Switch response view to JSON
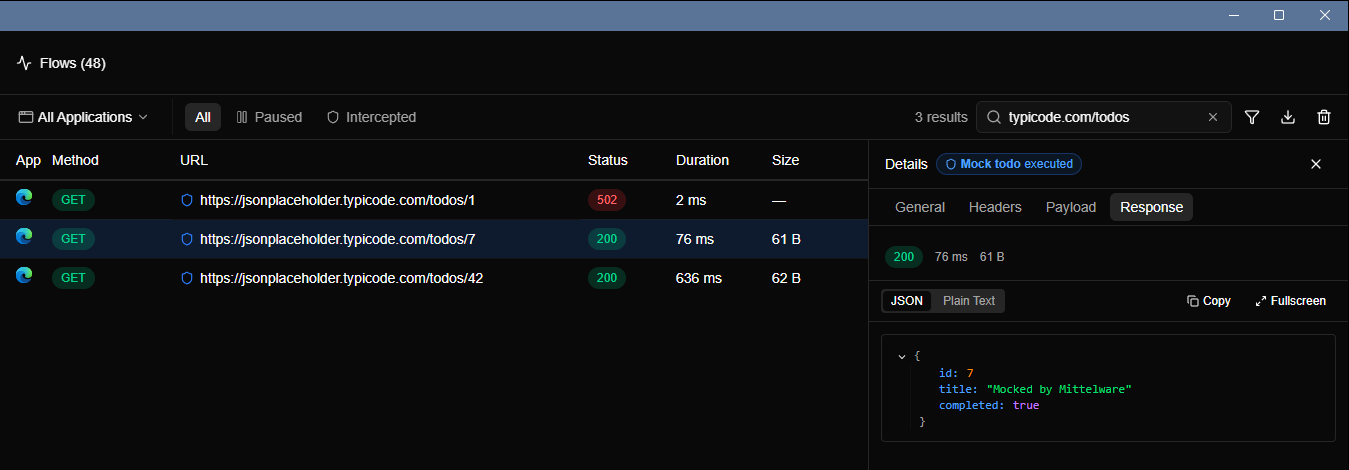 [x=907, y=301]
